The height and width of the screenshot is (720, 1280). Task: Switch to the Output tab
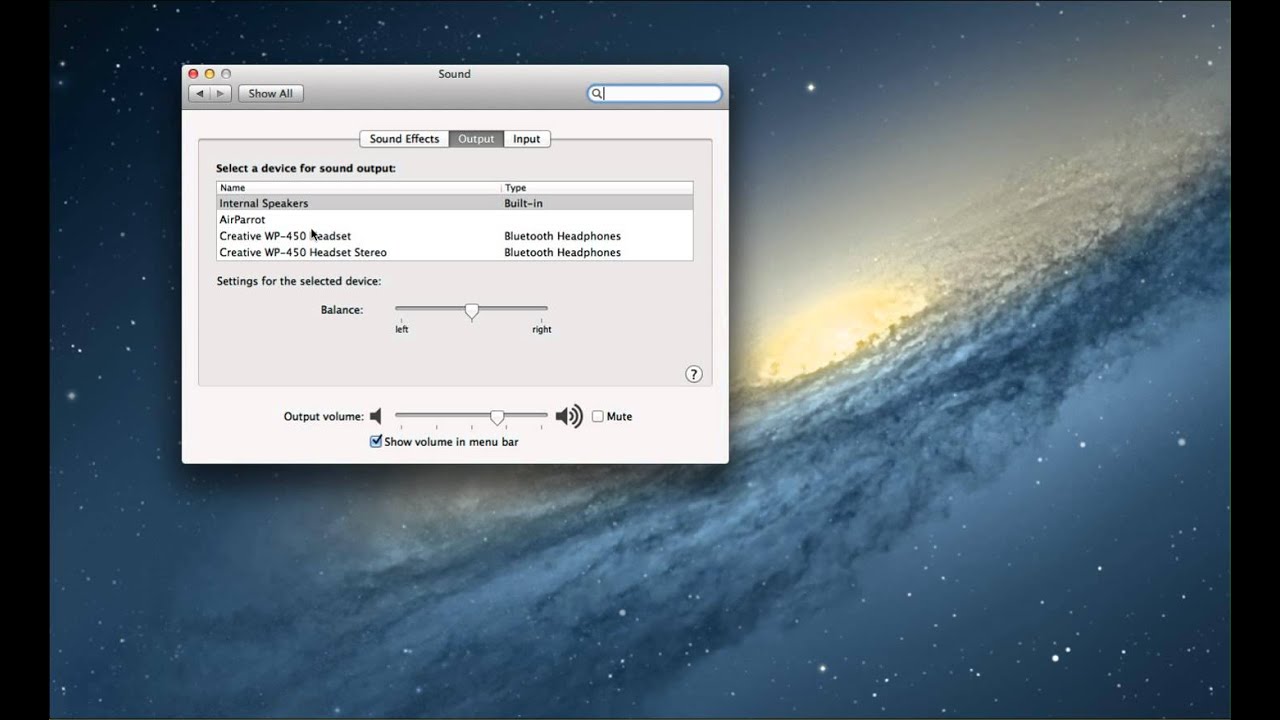(476, 139)
